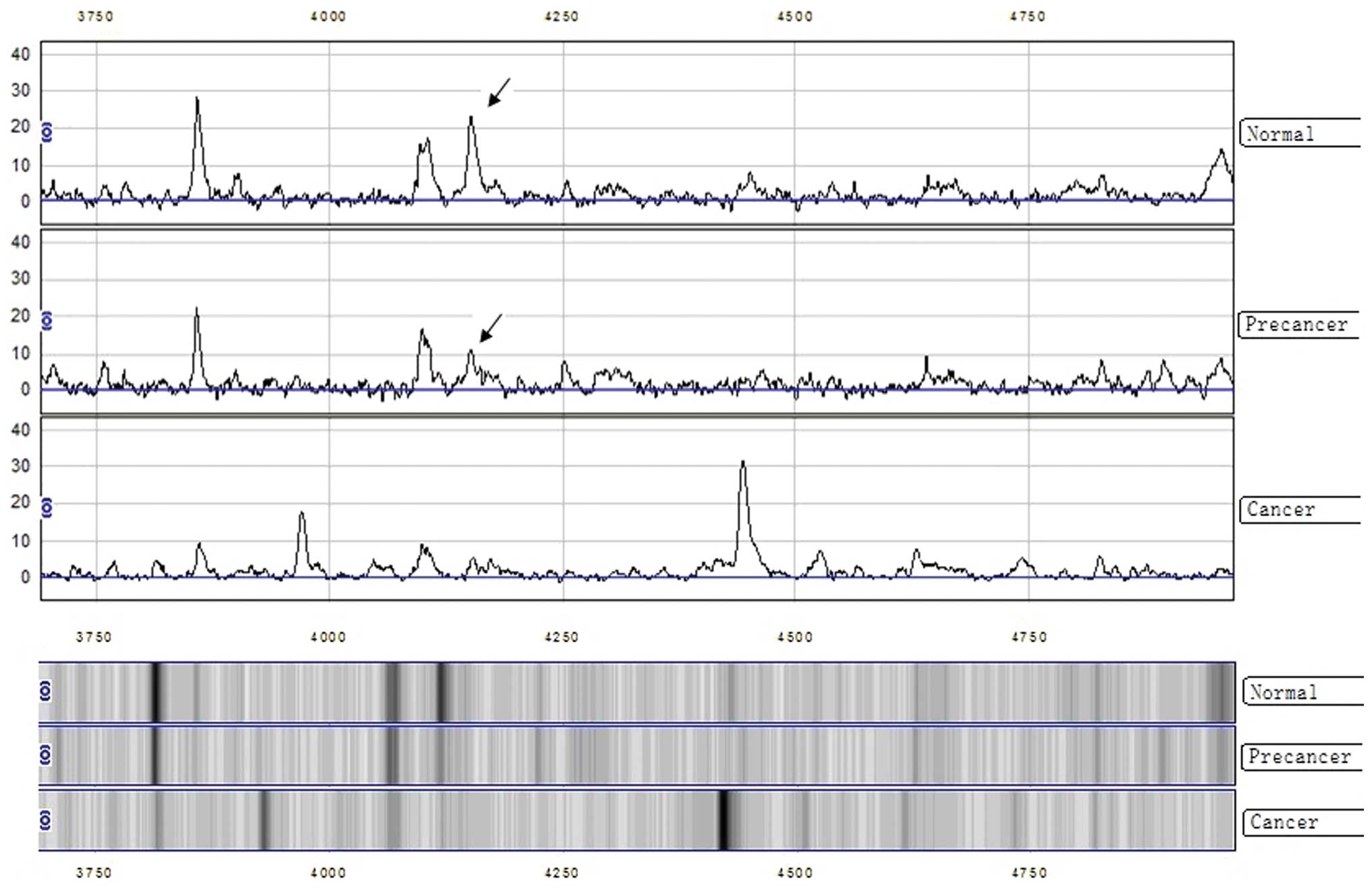Image resolution: width=1372 pixels, height=889 pixels.
Task: Click blue handle icon on Precancer spectrum
Action: pos(47,320)
